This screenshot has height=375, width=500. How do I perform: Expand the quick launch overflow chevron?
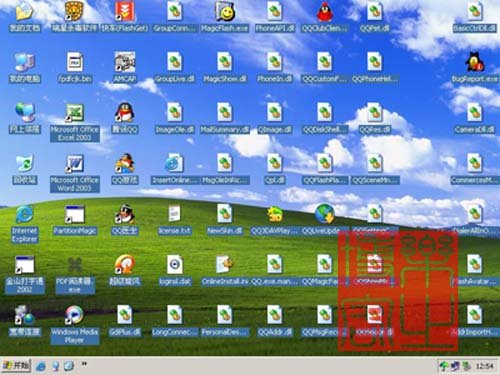pos(84,364)
